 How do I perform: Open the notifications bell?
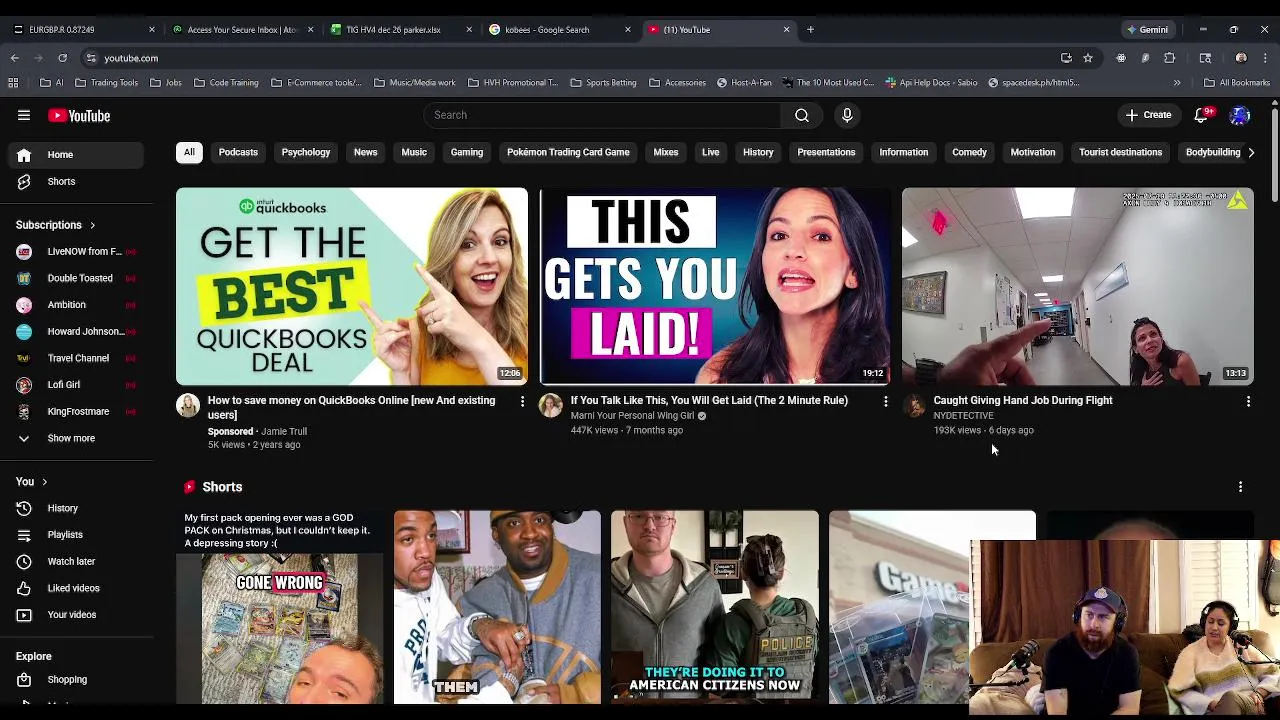tap(1202, 115)
